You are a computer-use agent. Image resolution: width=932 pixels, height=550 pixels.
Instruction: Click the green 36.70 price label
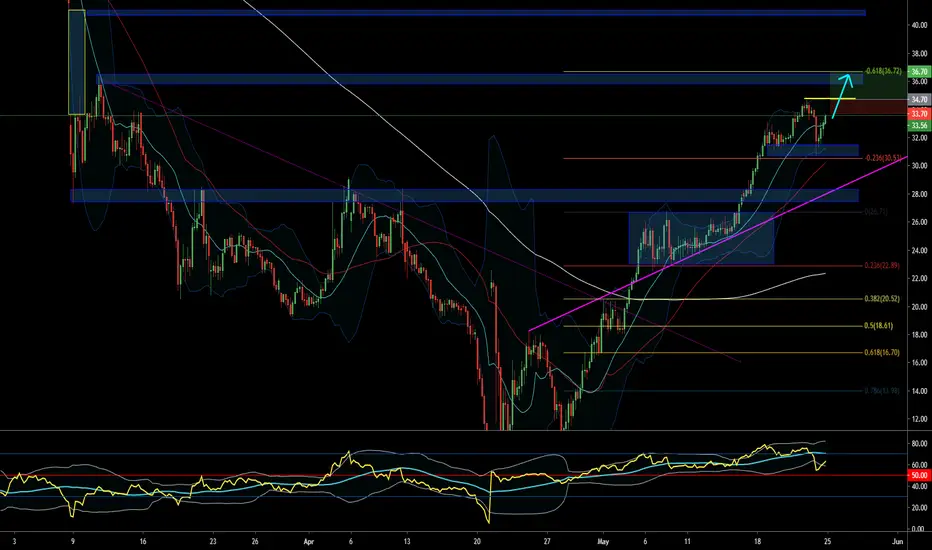point(919,71)
